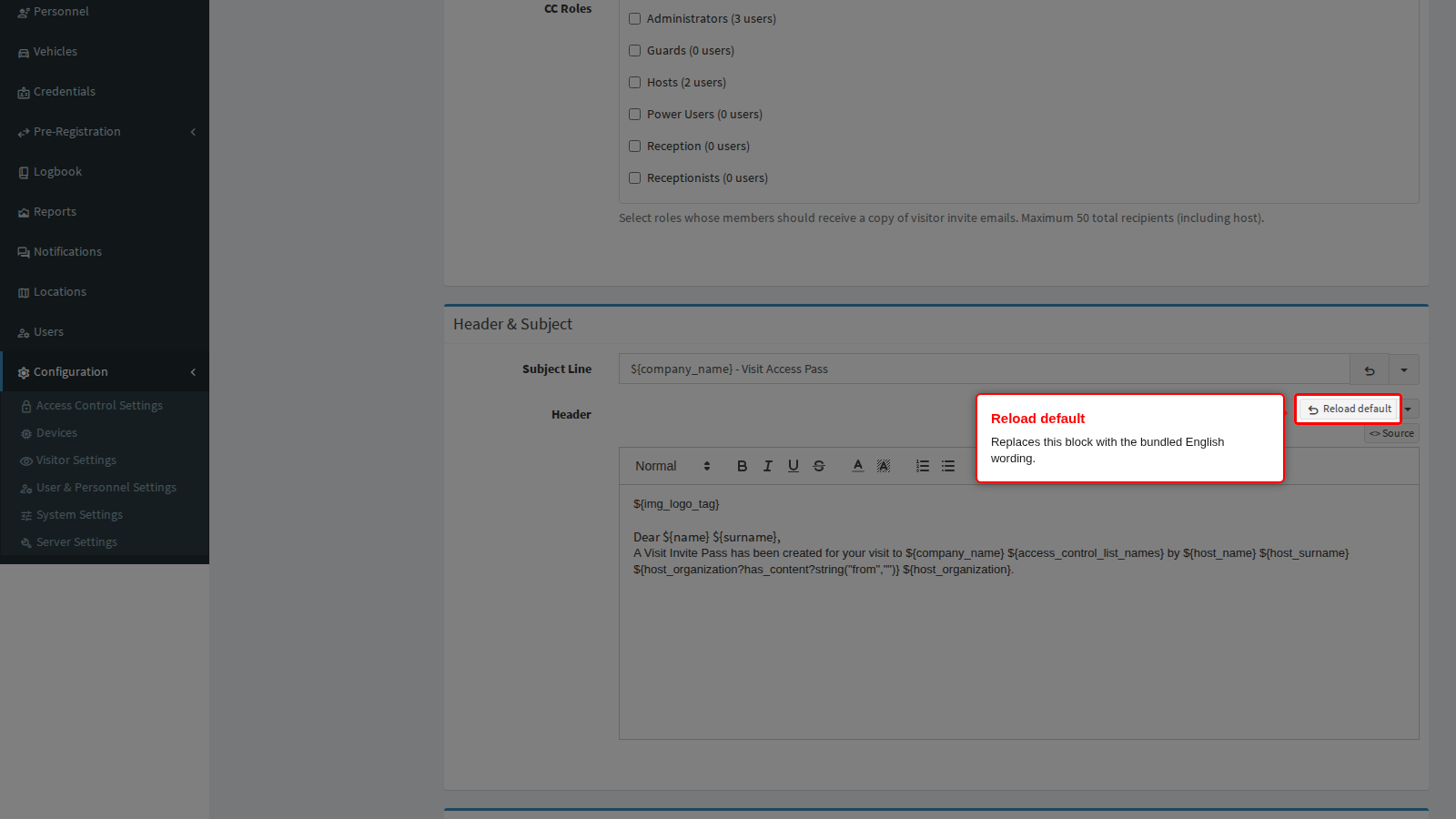Click the Reports sidebar icon
Image resolution: width=1456 pixels, height=819 pixels.
[24, 213]
